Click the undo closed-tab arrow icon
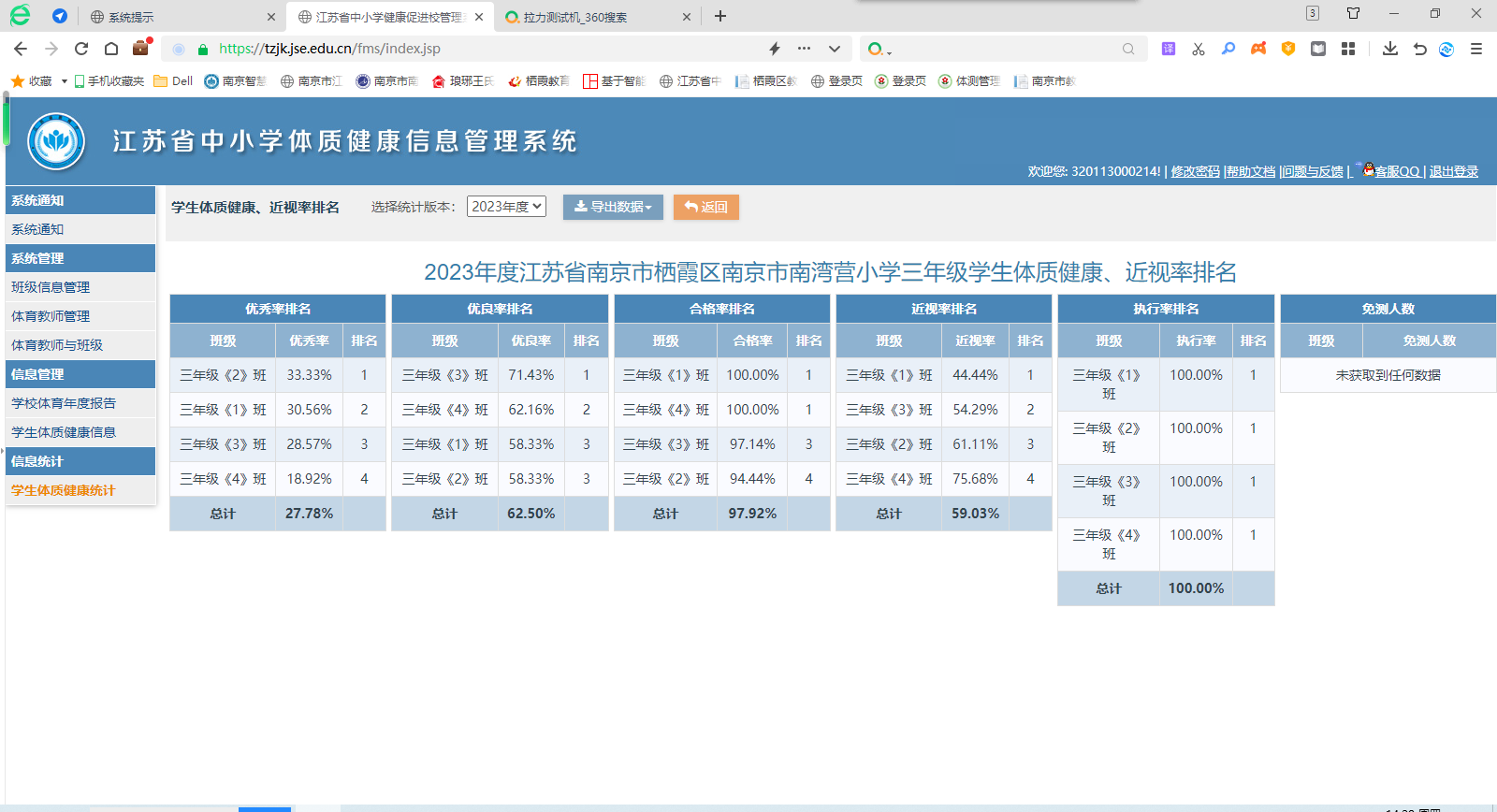Viewport: 1497px width, 812px height. click(1419, 49)
